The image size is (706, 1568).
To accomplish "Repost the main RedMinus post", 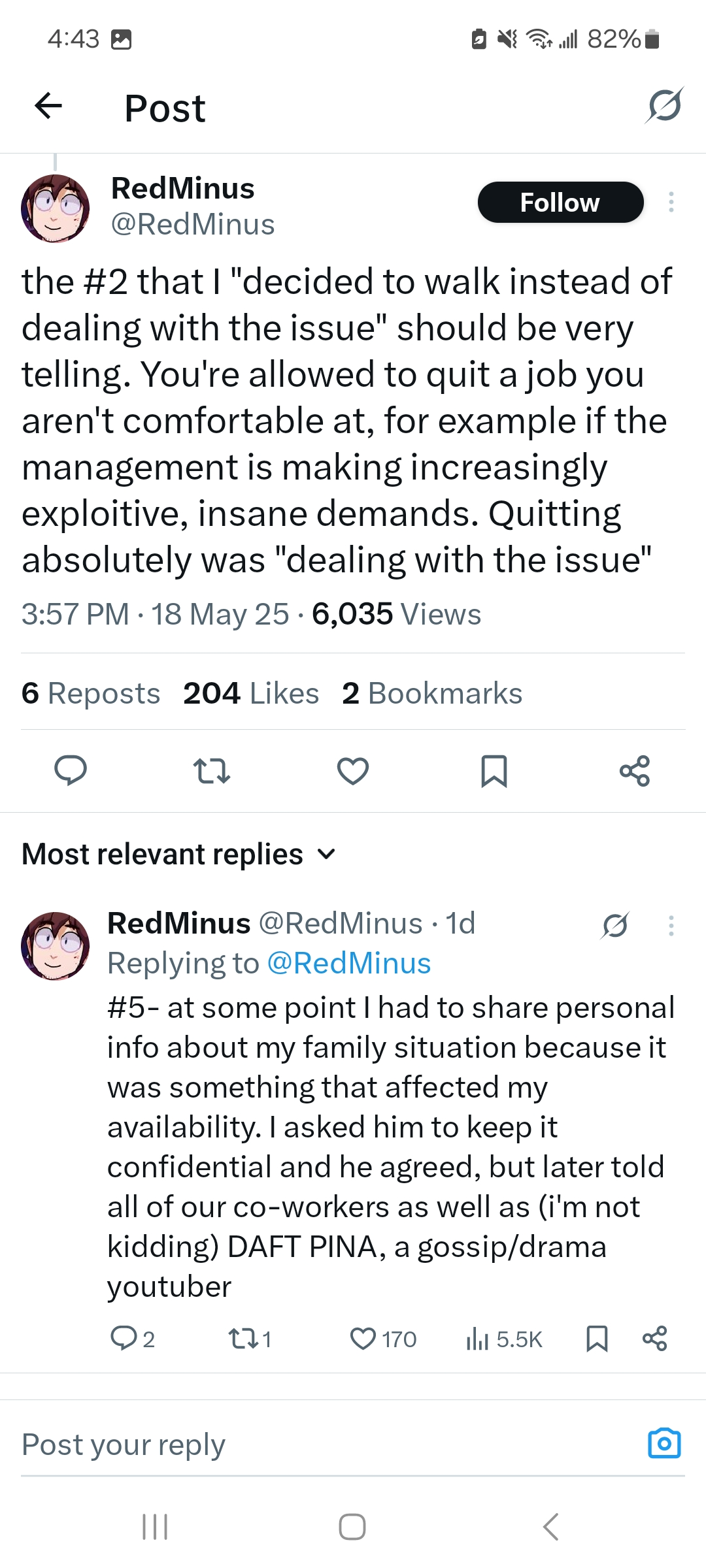I will (x=212, y=770).
